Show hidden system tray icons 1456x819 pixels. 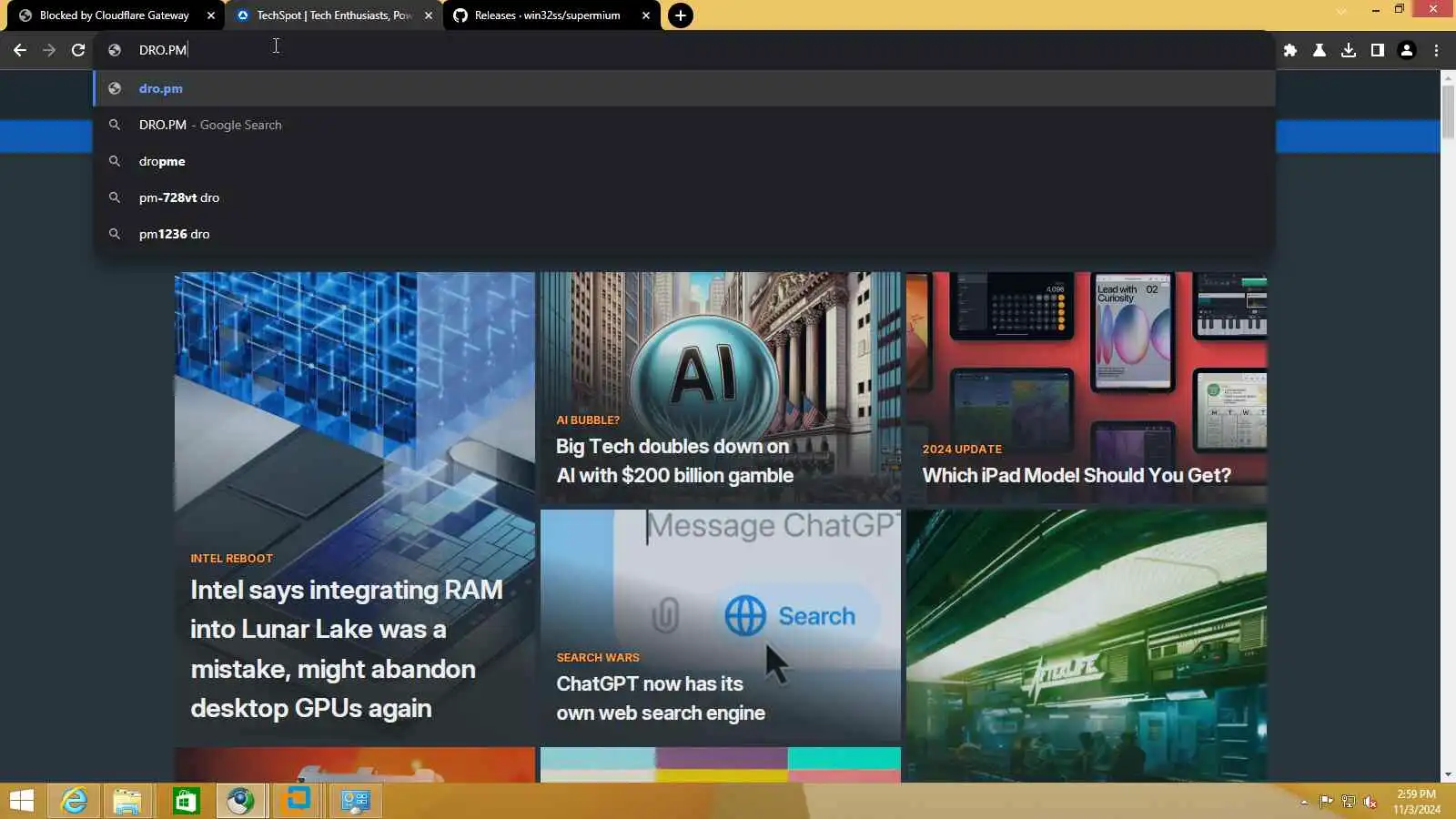[1304, 802]
